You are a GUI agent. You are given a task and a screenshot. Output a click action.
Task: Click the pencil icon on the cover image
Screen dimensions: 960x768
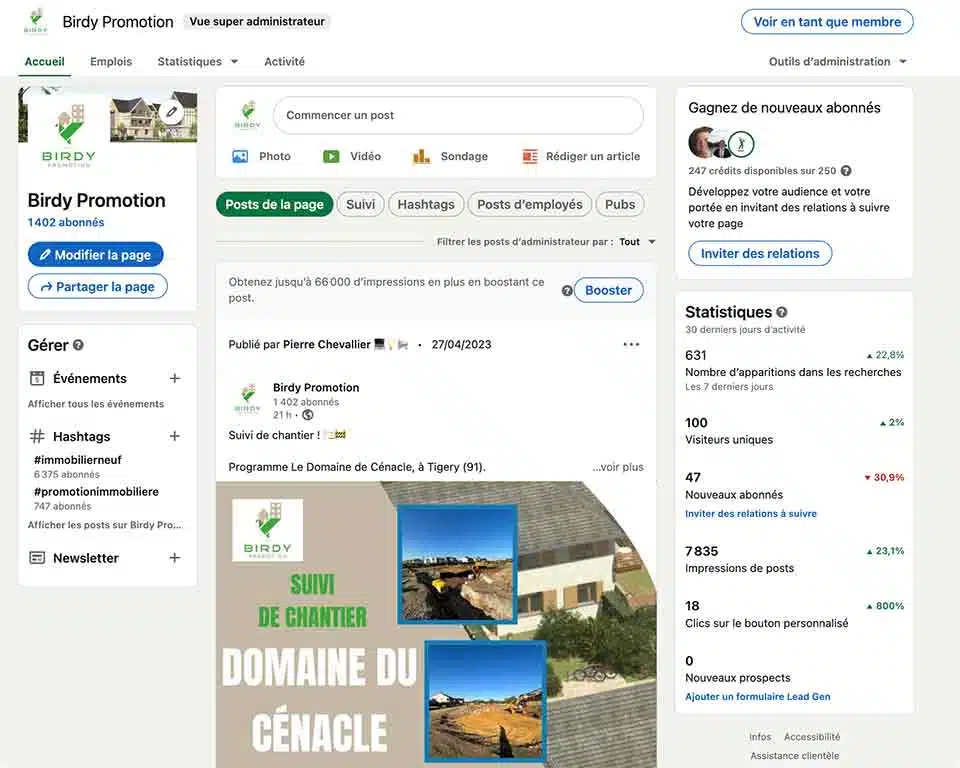[x=172, y=113]
